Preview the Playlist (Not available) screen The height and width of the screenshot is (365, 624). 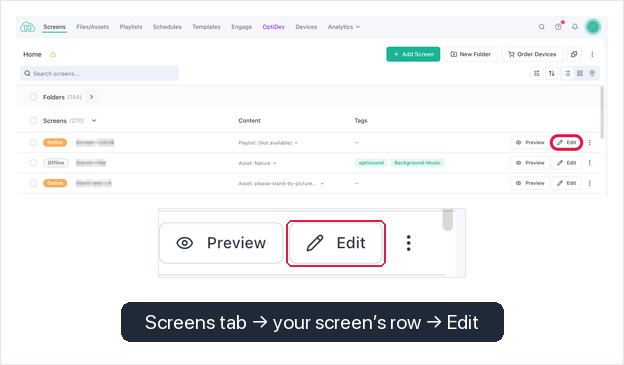(x=530, y=142)
